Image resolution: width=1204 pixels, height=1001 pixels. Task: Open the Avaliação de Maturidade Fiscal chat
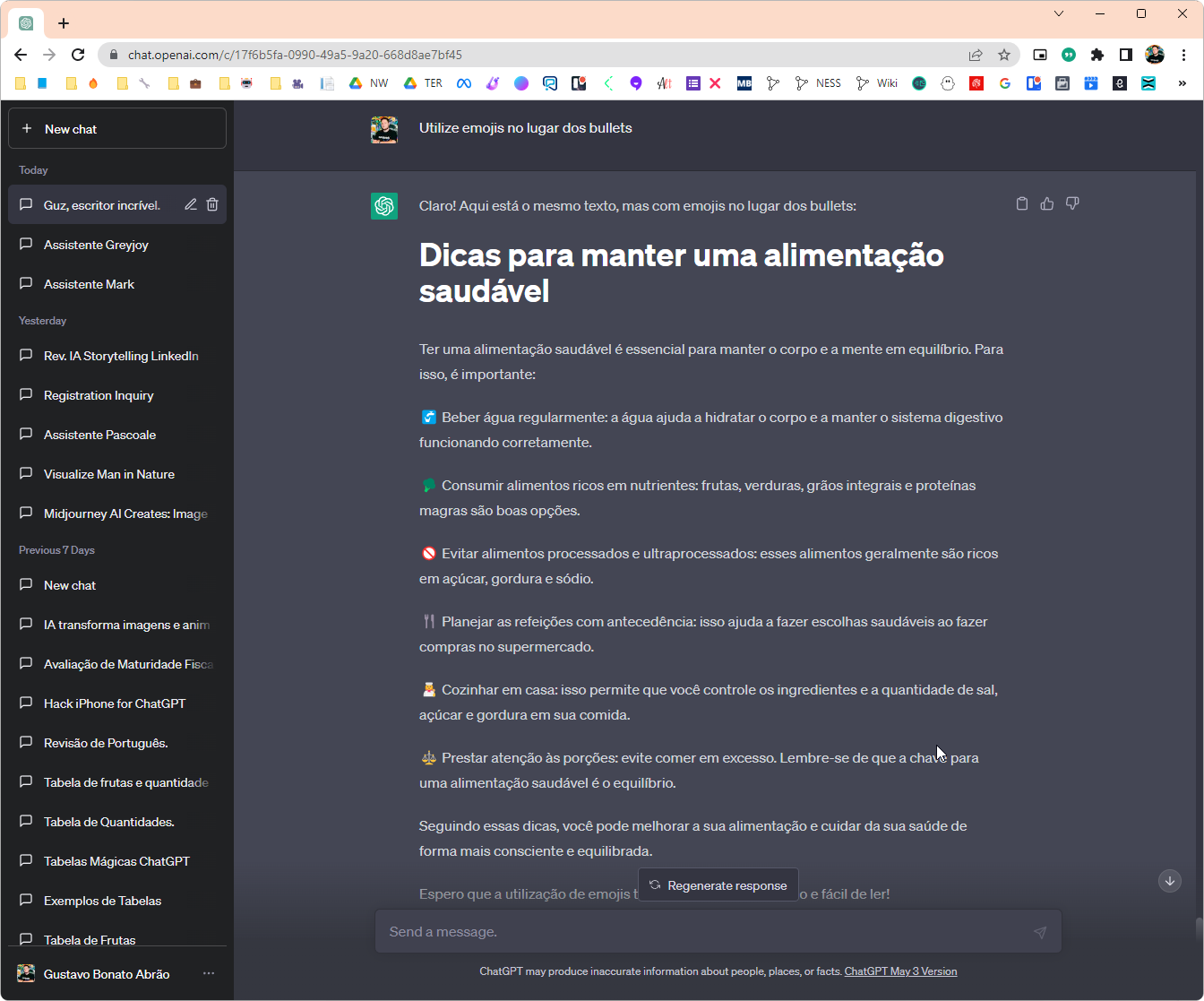(x=116, y=664)
